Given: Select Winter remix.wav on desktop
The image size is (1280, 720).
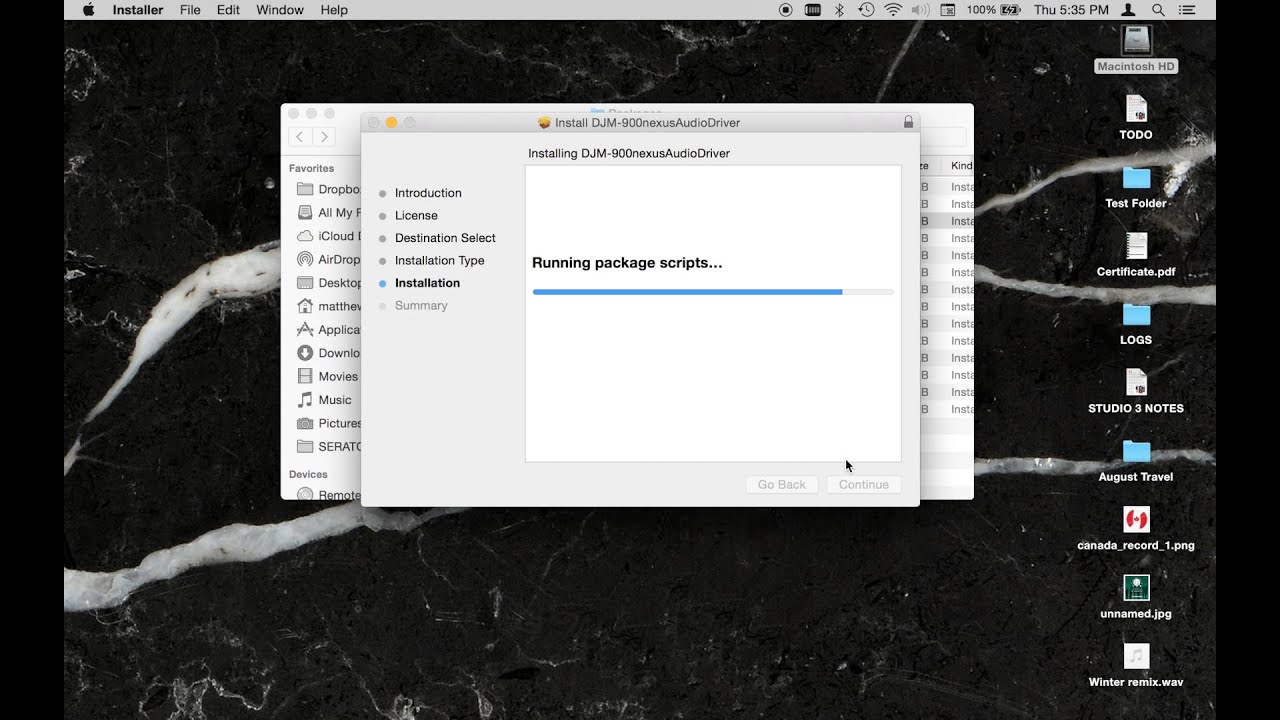Looking at the screenshot, I should pyautogui.click(x=1136, y=666).
